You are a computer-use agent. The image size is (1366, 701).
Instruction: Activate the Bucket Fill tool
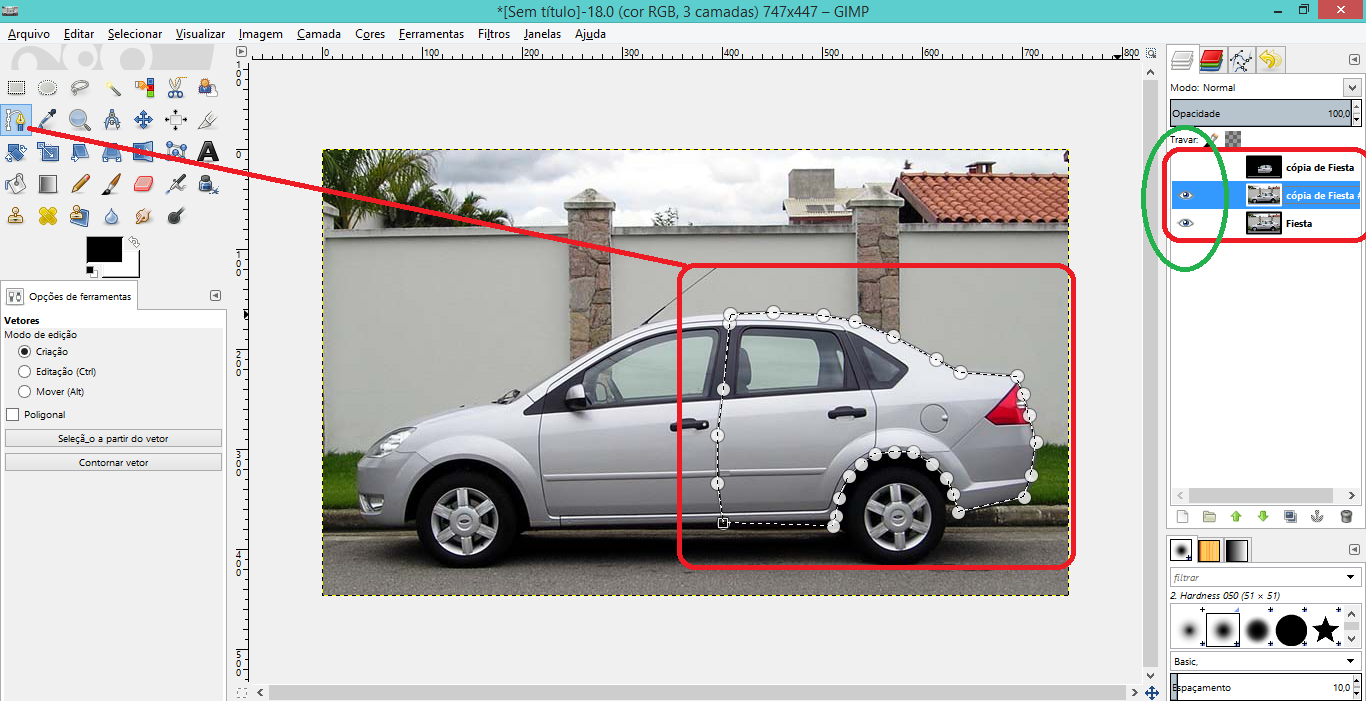[16, 184]
